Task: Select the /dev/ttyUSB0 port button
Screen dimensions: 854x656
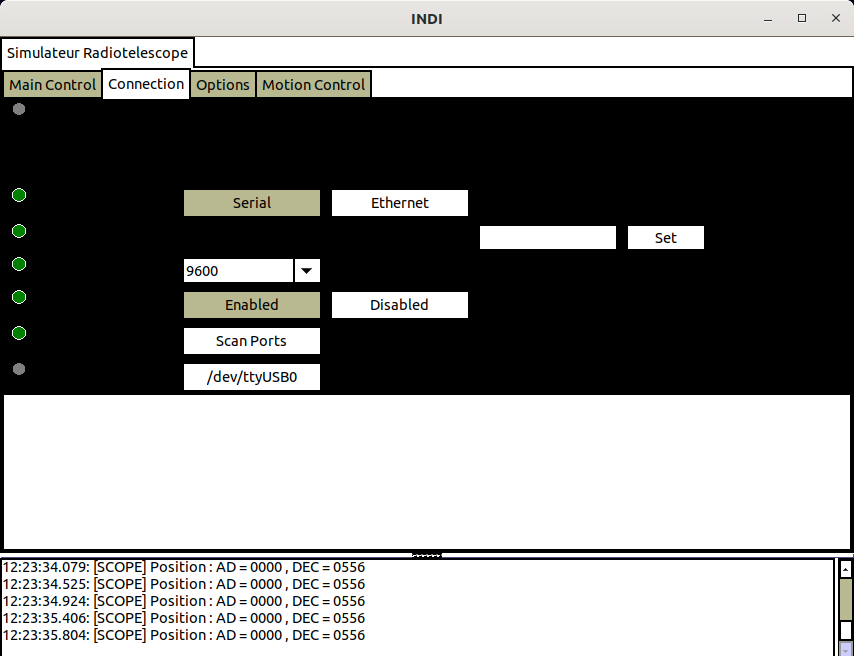Action: click(251, 377)
